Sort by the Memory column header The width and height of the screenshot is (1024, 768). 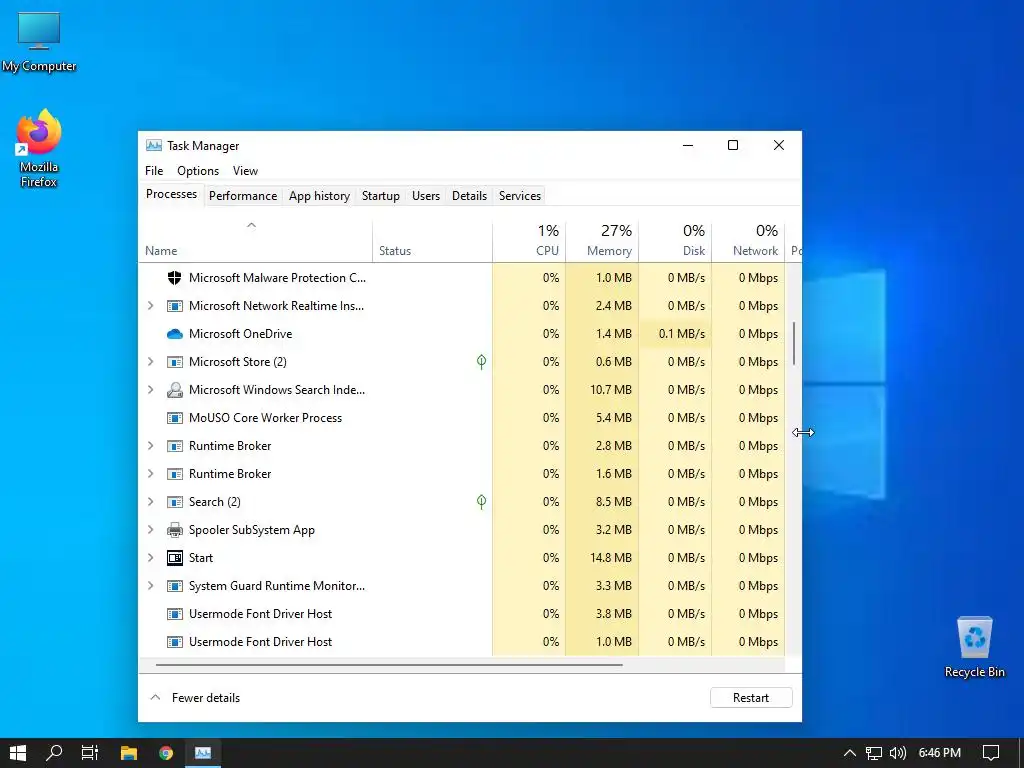[602, 242]
